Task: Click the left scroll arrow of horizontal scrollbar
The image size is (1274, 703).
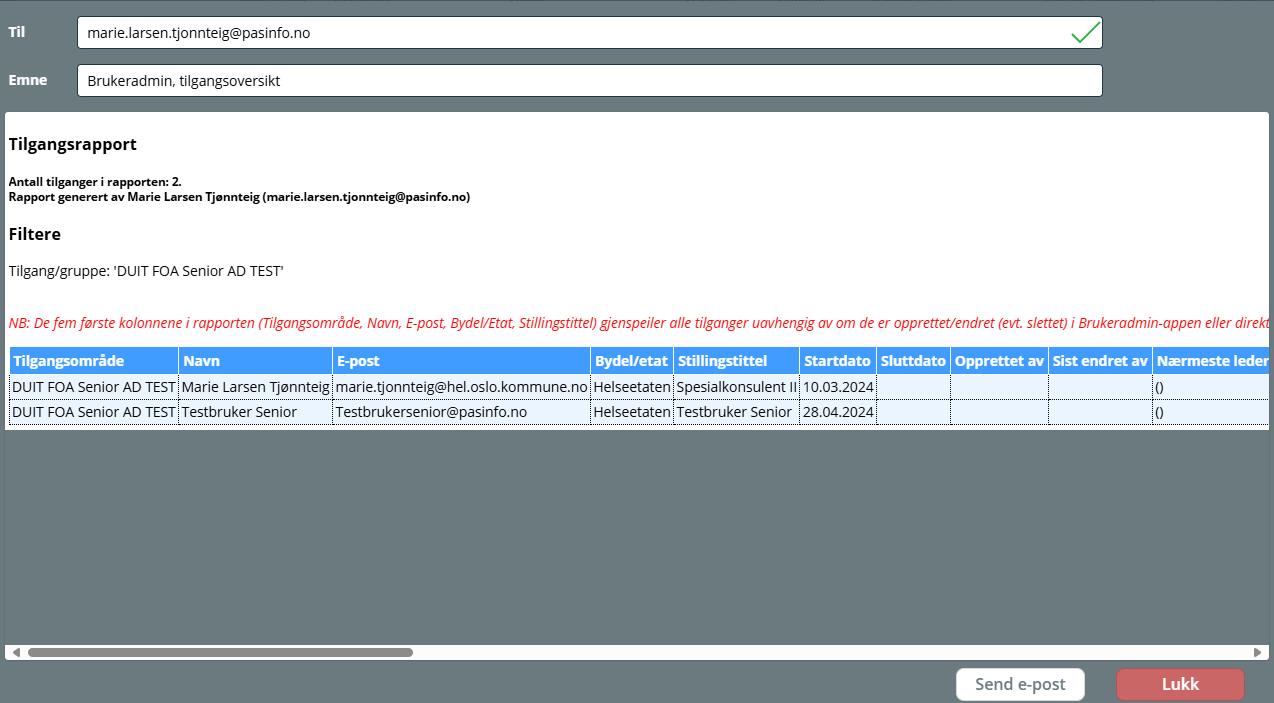Action: coord(15,652)
